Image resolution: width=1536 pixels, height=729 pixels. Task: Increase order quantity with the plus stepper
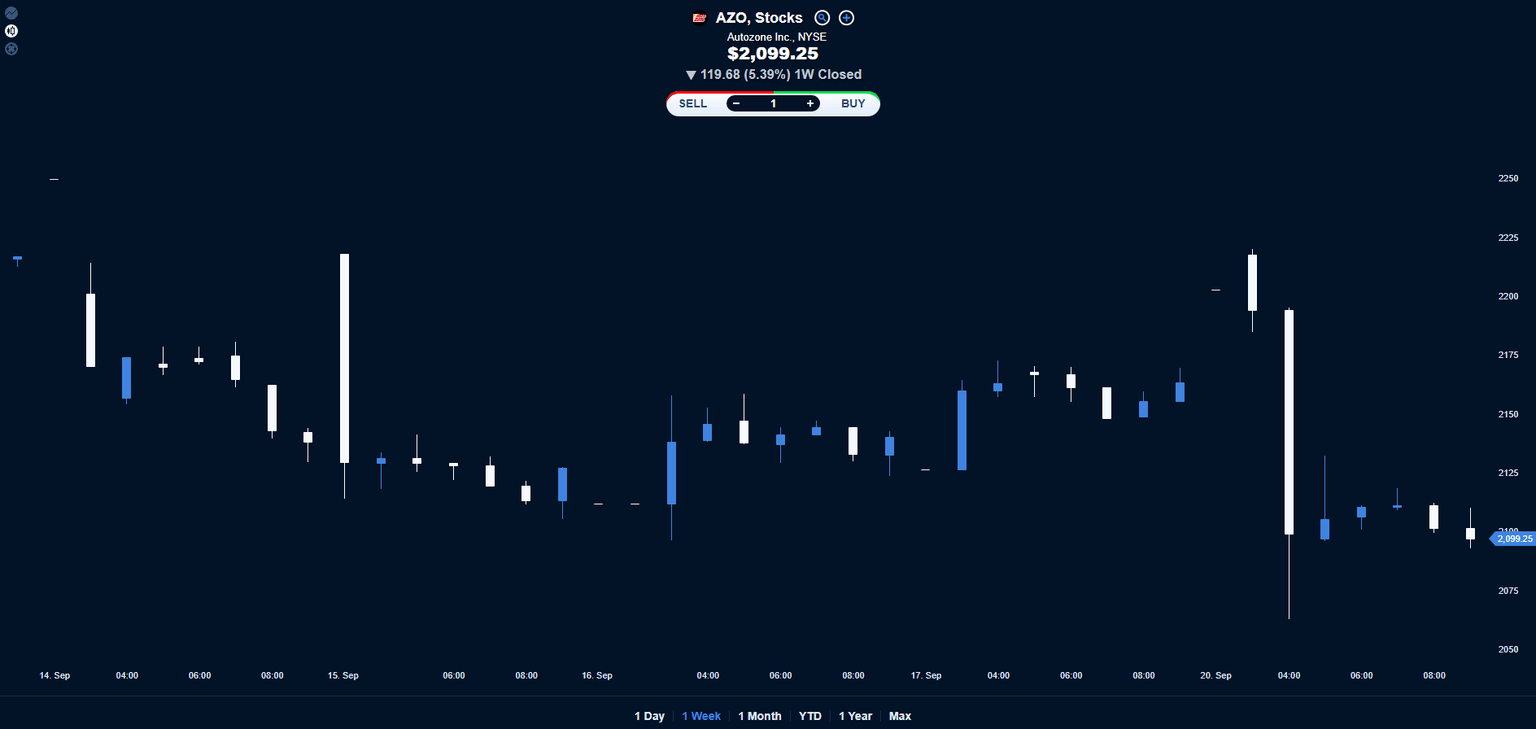coord(810,103)
